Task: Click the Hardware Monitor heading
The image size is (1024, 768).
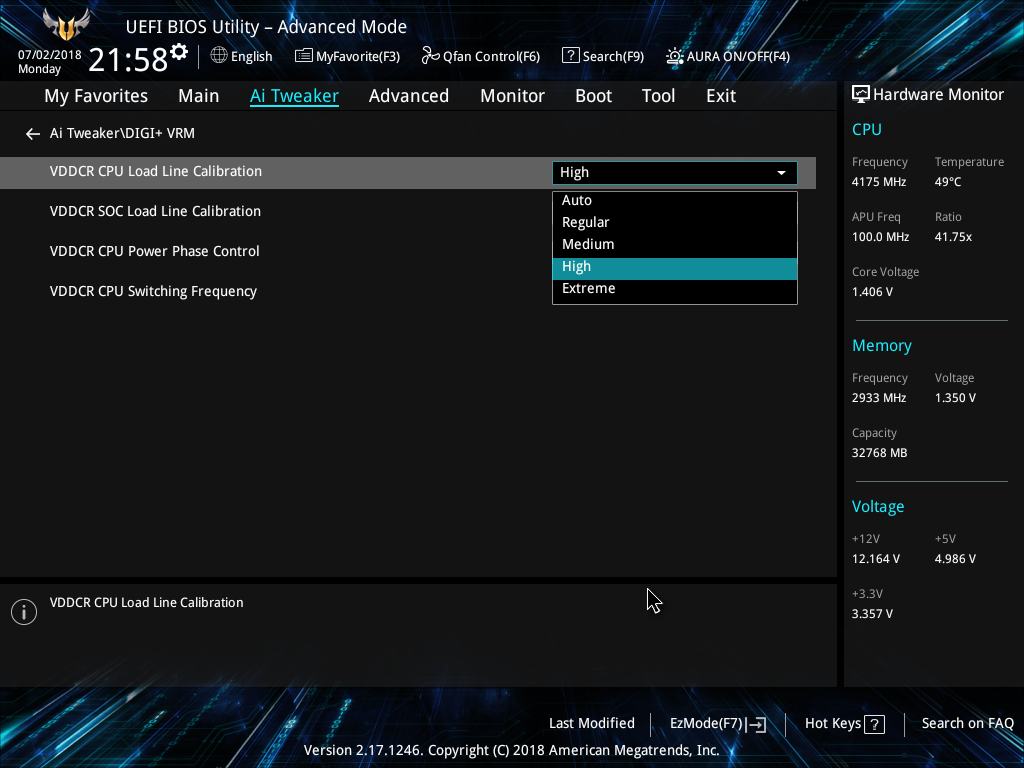Action: pos(938,95)
